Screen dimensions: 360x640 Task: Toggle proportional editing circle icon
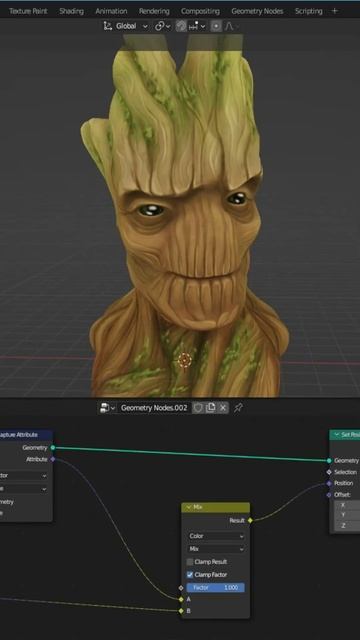click(x=216, y=26)
